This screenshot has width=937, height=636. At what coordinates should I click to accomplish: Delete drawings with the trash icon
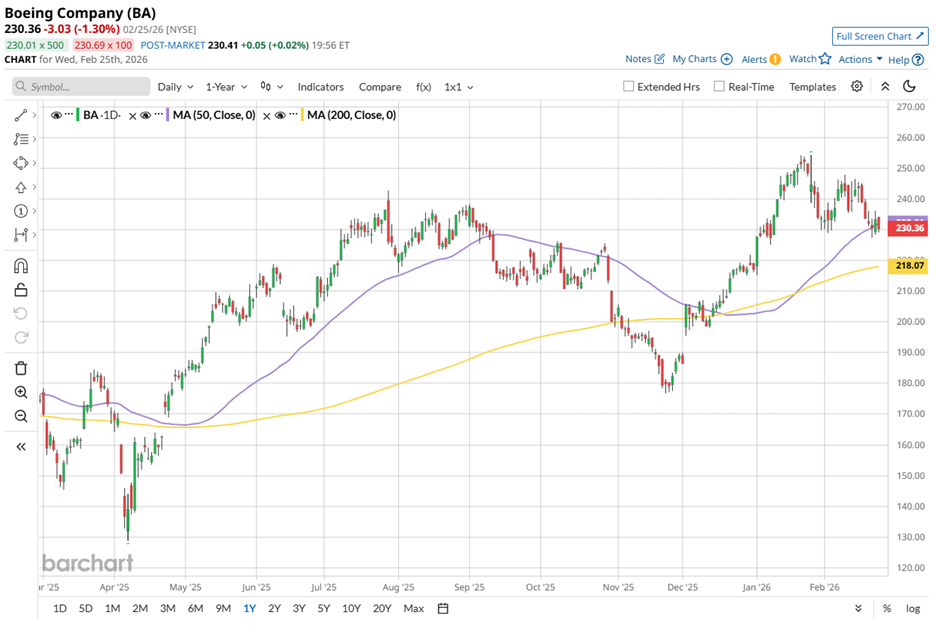21,369
